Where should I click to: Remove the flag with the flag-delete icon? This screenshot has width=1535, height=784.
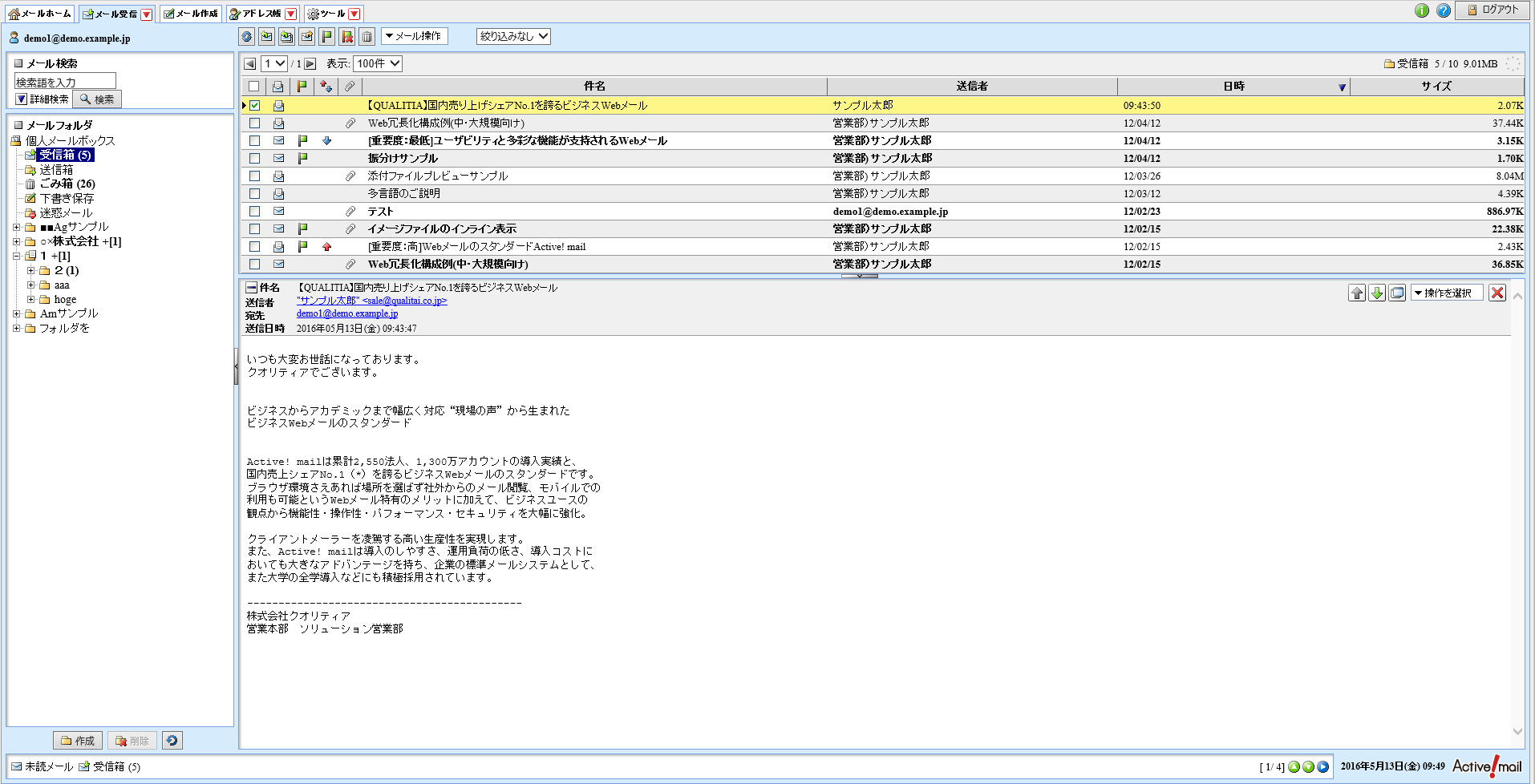[x=347, y=36]
